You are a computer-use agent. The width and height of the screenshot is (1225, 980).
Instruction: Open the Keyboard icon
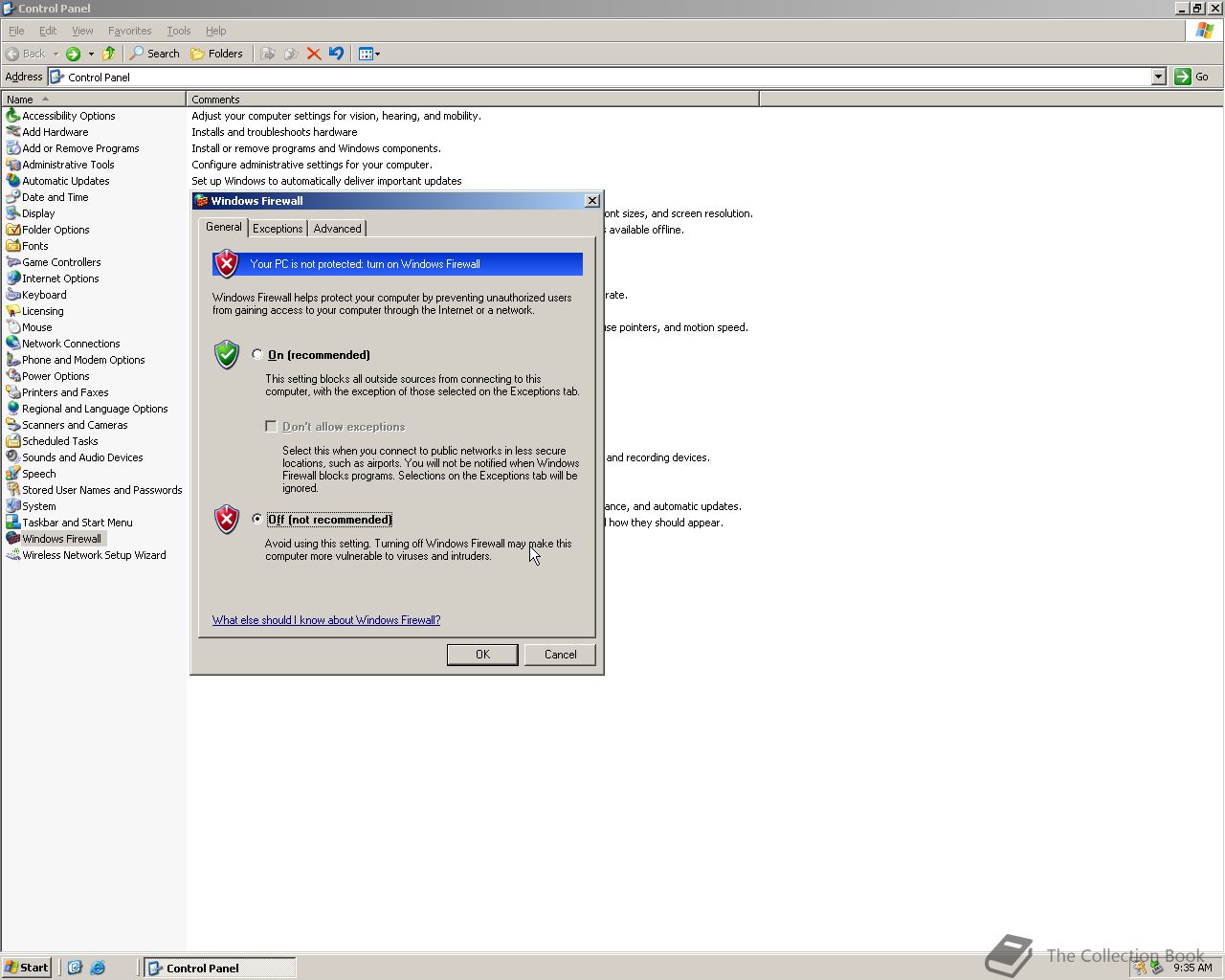tap(13, 295)
